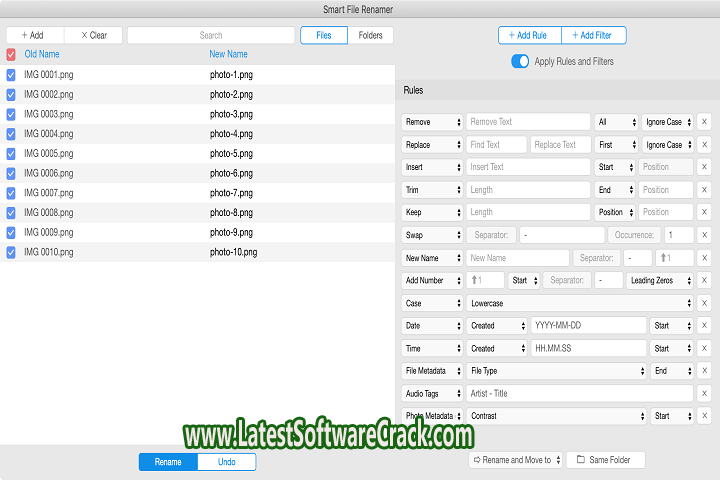720x480 pixels.
Task: Select the Undo segment
Action: tap(227, 462)
